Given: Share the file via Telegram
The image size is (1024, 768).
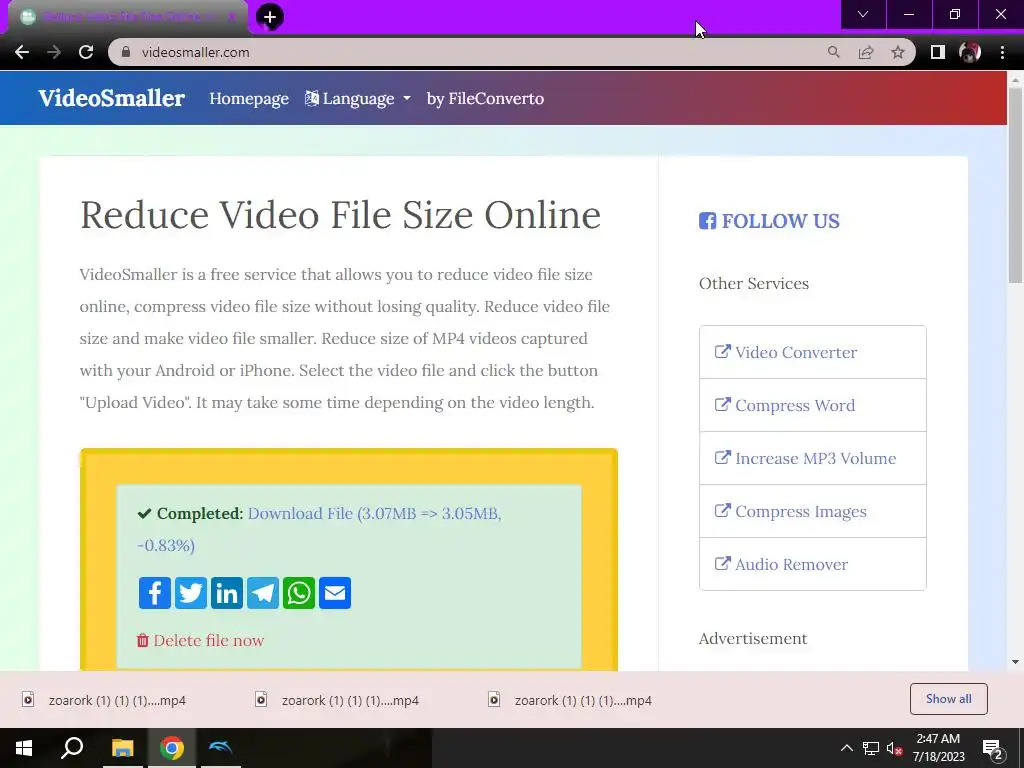Looking at the screenshot, I should (x=263, y=593).
